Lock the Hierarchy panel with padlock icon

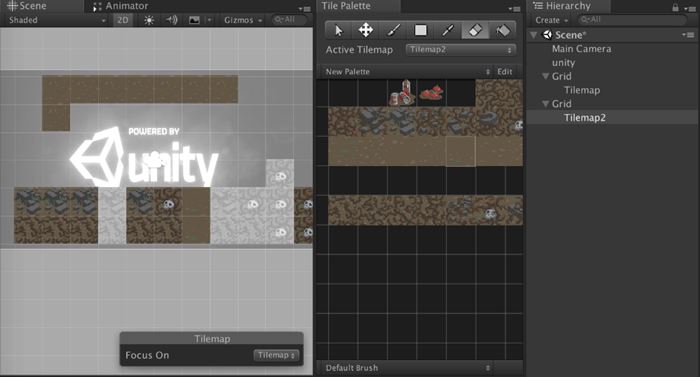click(675, 7)
